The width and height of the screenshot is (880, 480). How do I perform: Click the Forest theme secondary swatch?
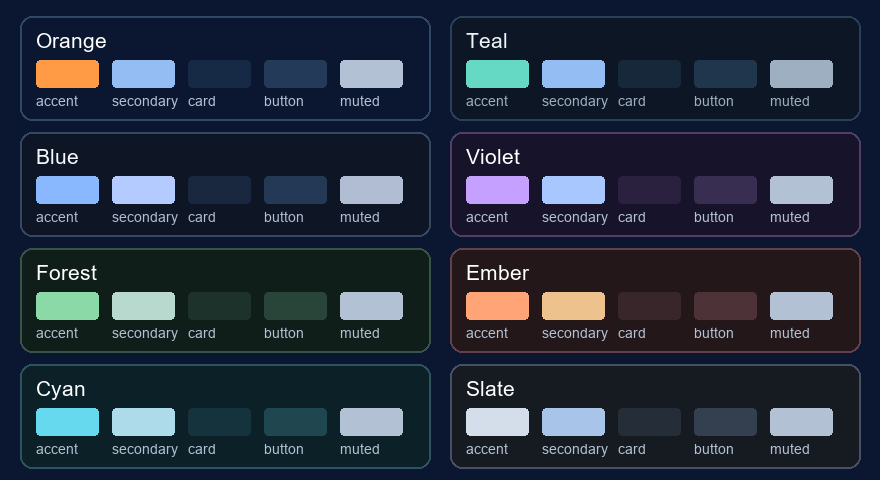coord(144,306)
